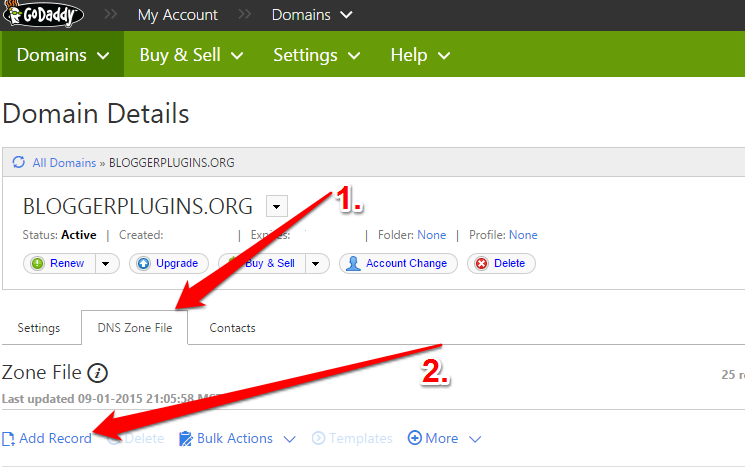
Task: Click the Templates arrow icon
Action: (x=318, y=438)
